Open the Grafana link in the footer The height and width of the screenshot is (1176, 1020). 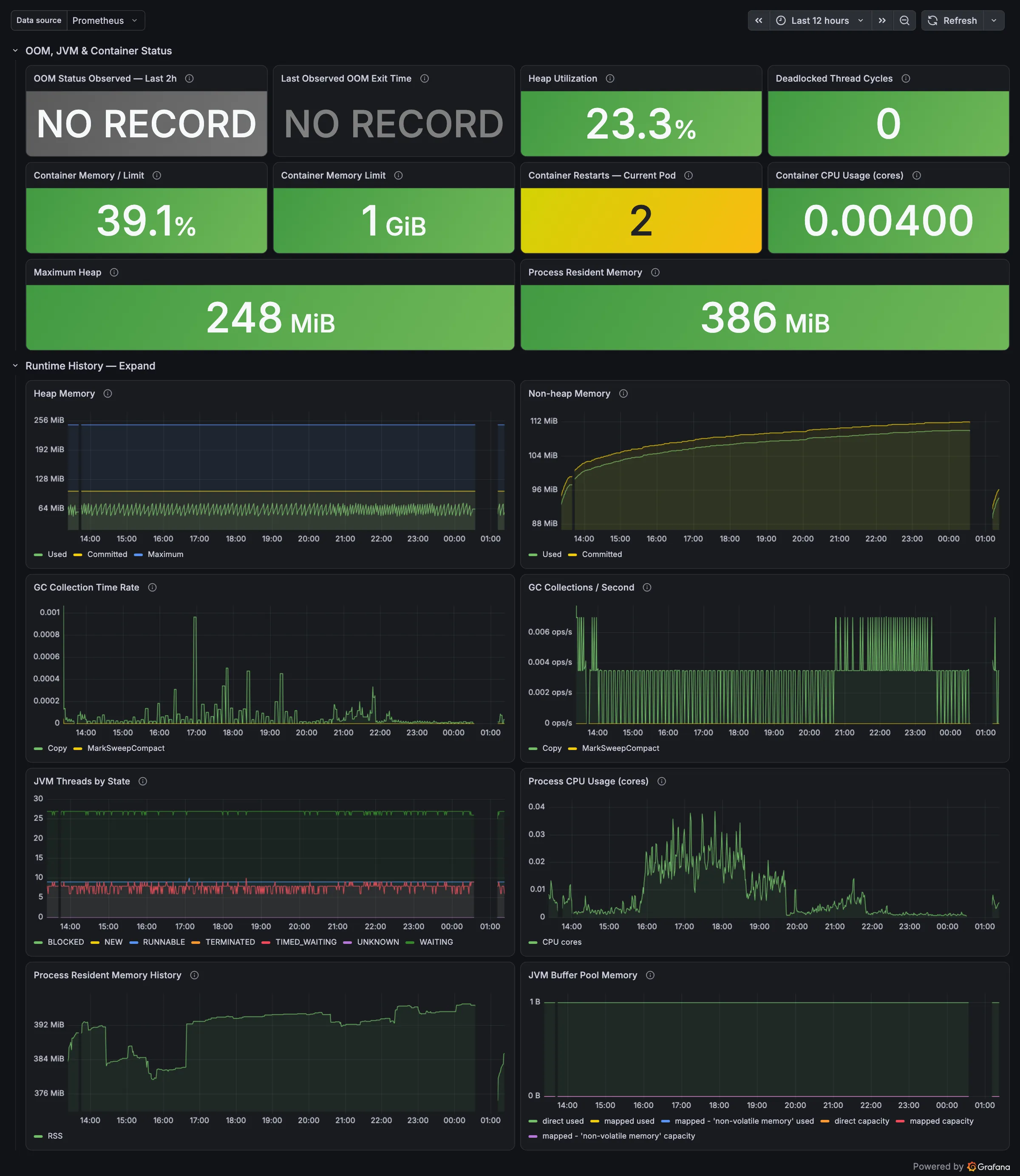pyautogui.click(x=989, y=1166)
